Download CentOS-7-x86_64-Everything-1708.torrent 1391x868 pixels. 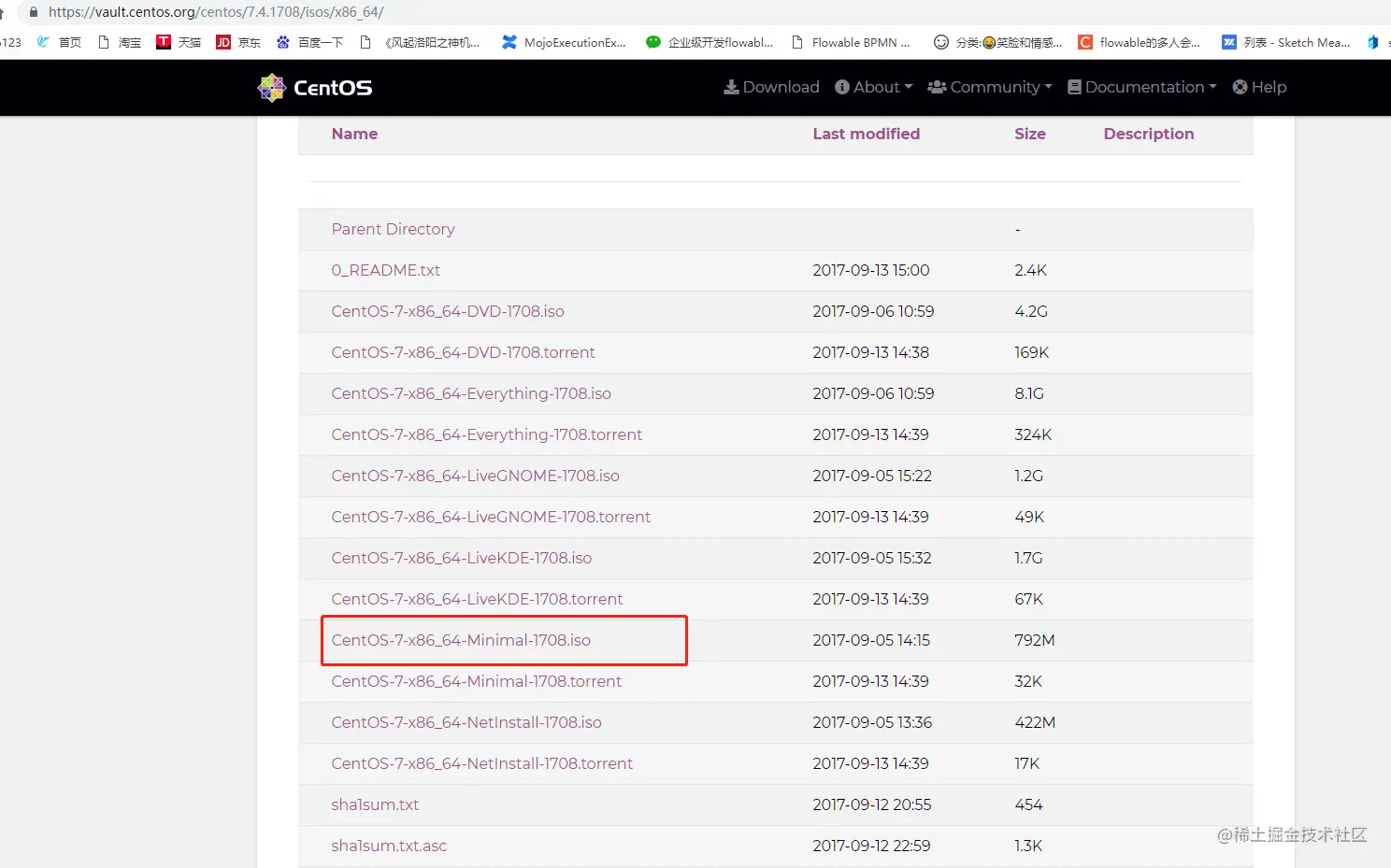[486, 434]
